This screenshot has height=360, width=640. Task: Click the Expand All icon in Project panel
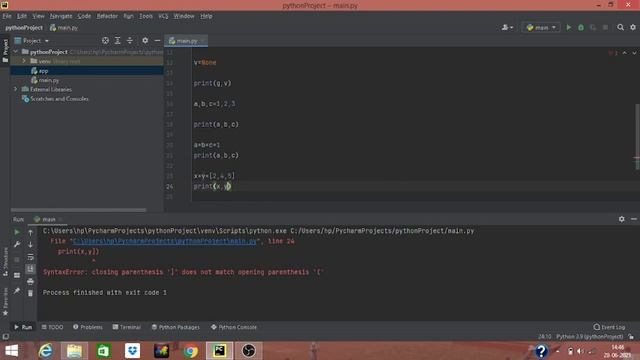pyautogui.click(x=118, y=40)
